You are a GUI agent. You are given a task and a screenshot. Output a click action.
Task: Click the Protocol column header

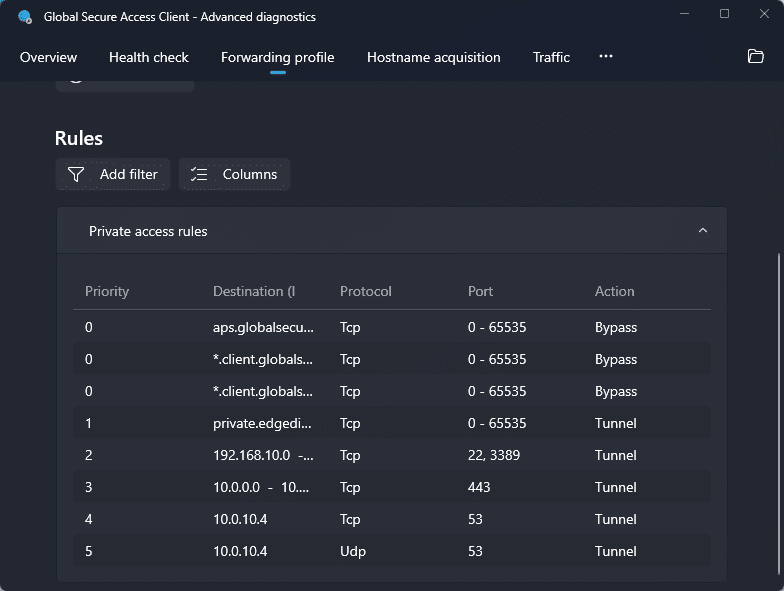click(366, 292)
